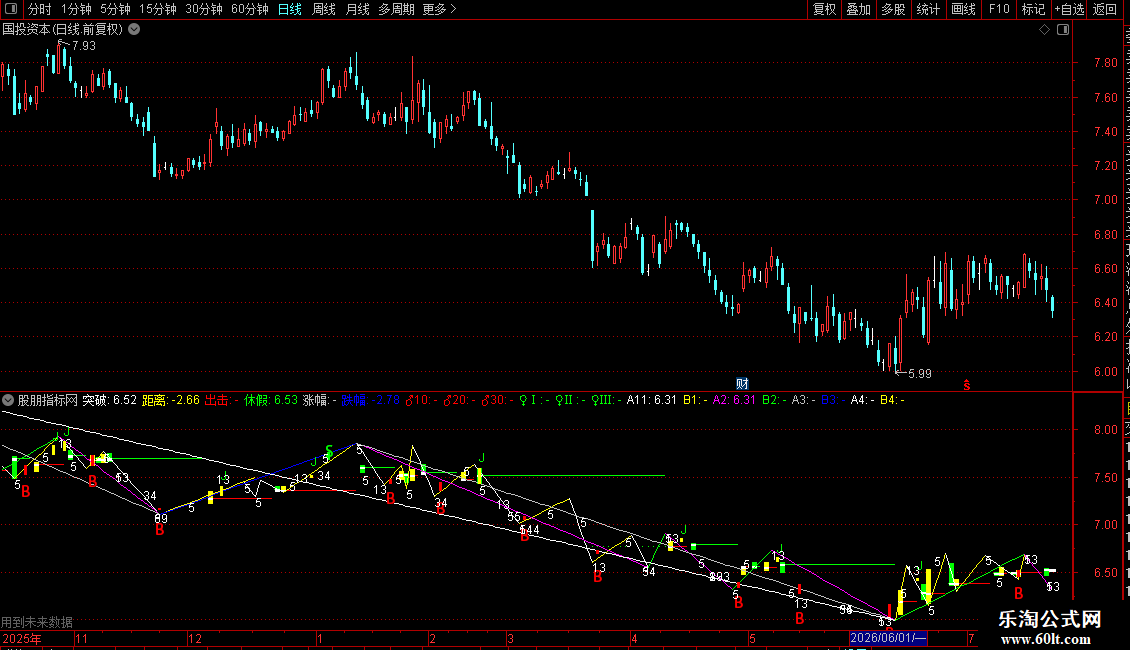This screenshot has height=650, width=1130.
Task: Select the 日线 daily period tab
Action: [290, 9]
